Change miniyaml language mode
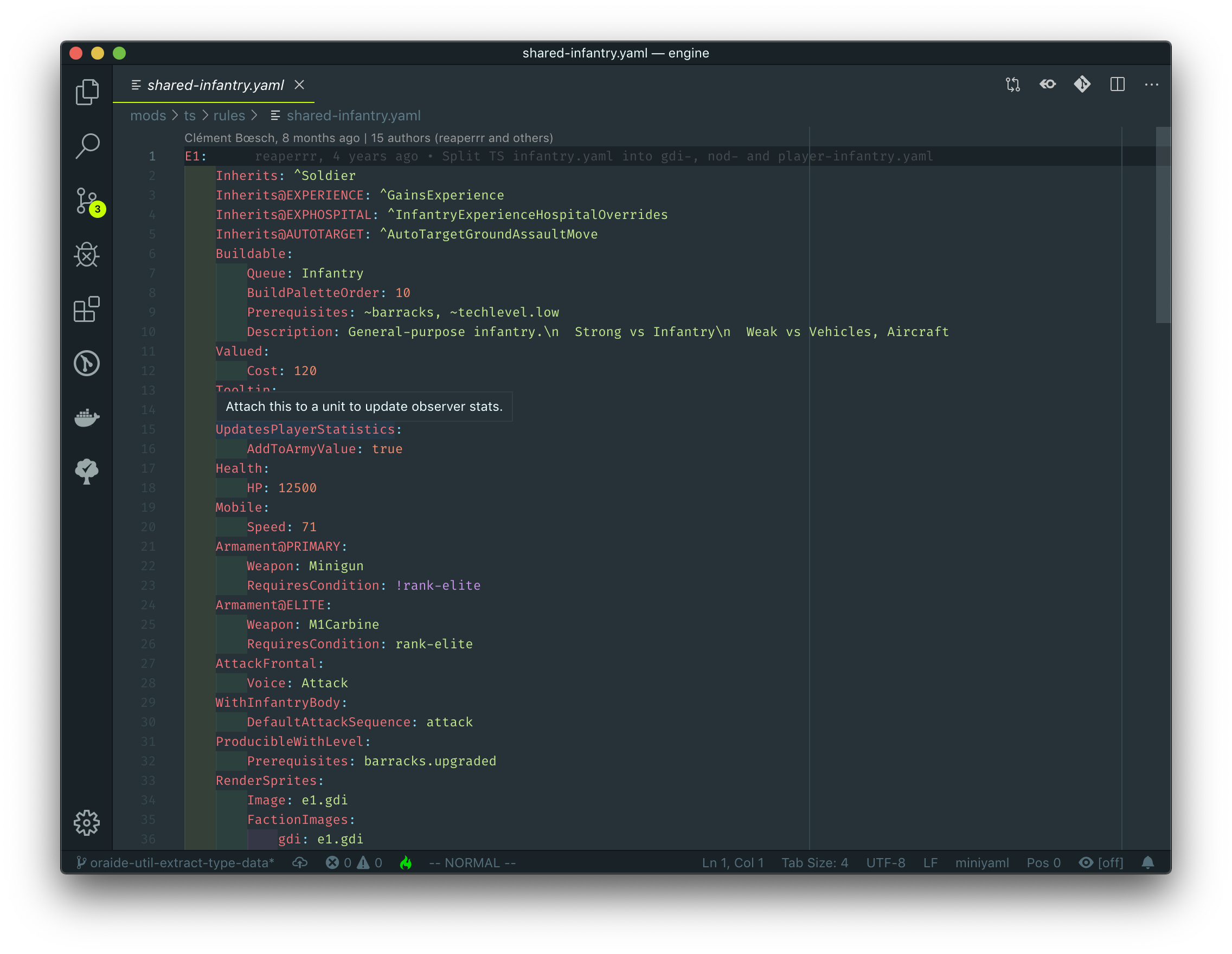The height and width of the screenshot is (954, 1232). [981, 862]
